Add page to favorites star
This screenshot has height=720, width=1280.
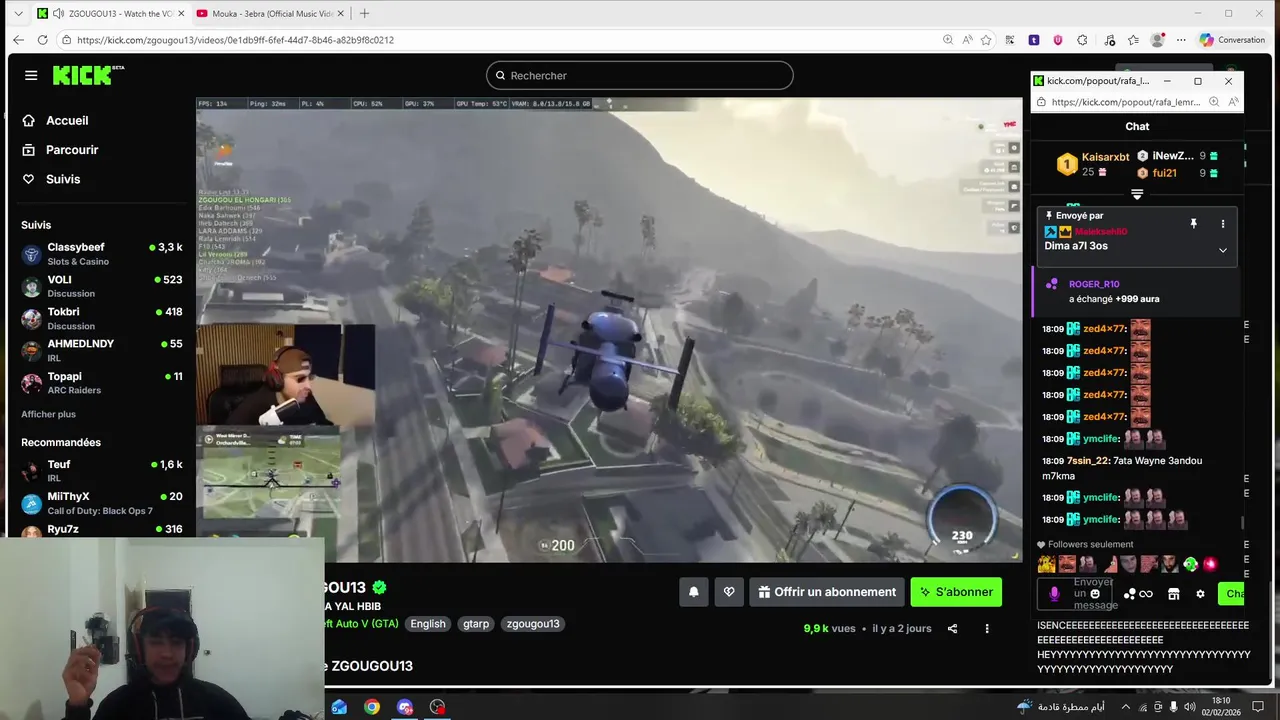986,40
